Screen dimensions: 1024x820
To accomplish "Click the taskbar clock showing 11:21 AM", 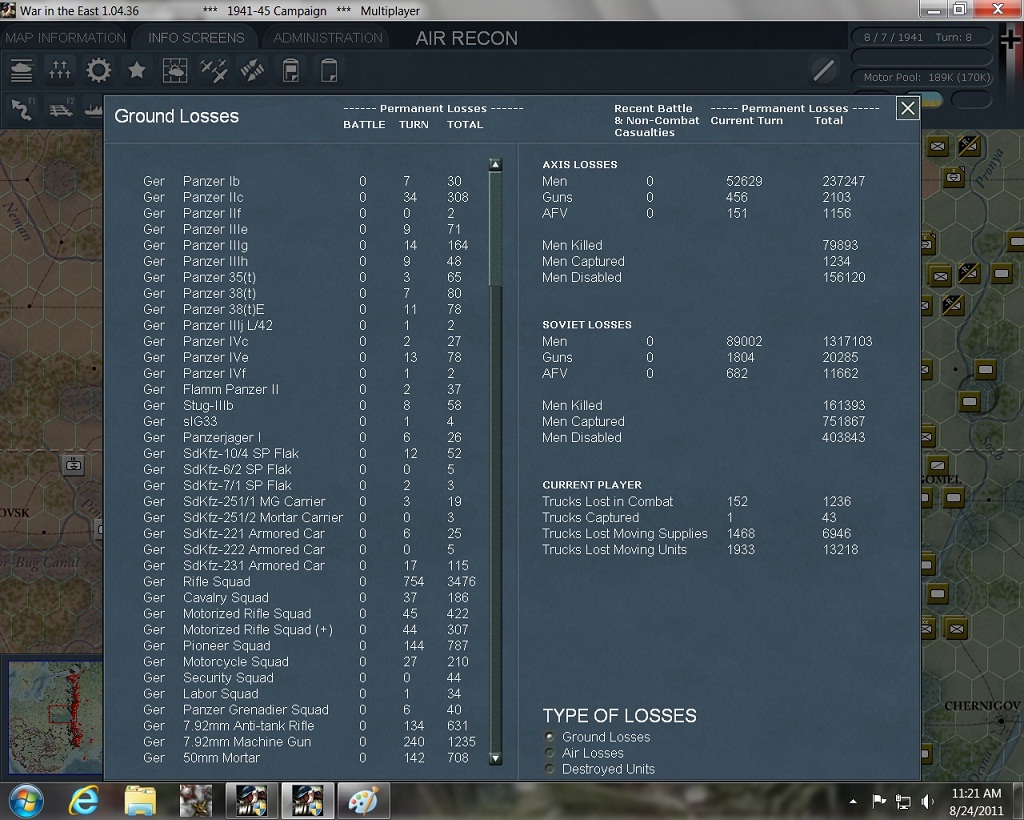I will [976, 802].
